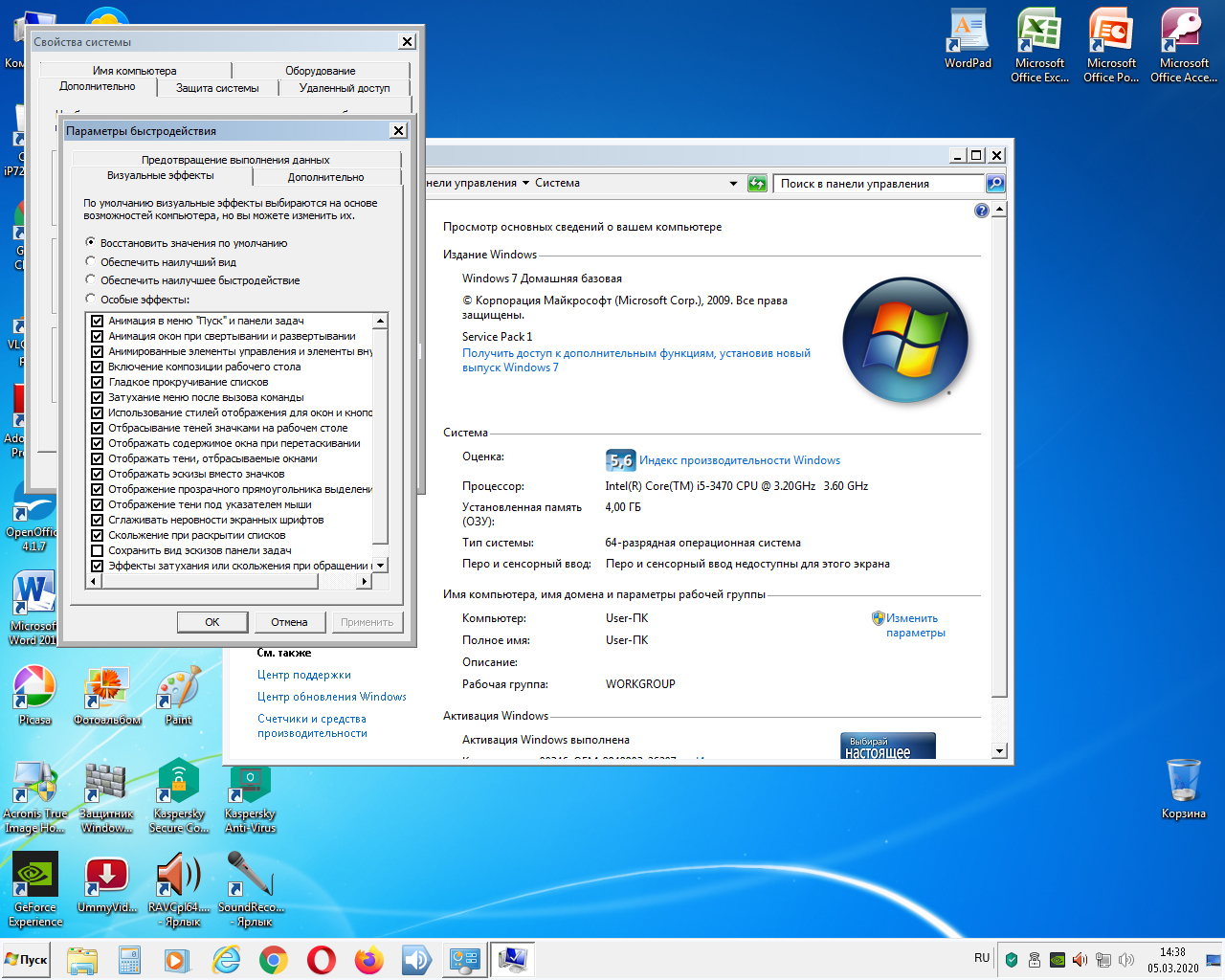1225x980 pixels.
Task: Open 'Удаленный доступ' tab in System Properties
Action: point(345,88)
